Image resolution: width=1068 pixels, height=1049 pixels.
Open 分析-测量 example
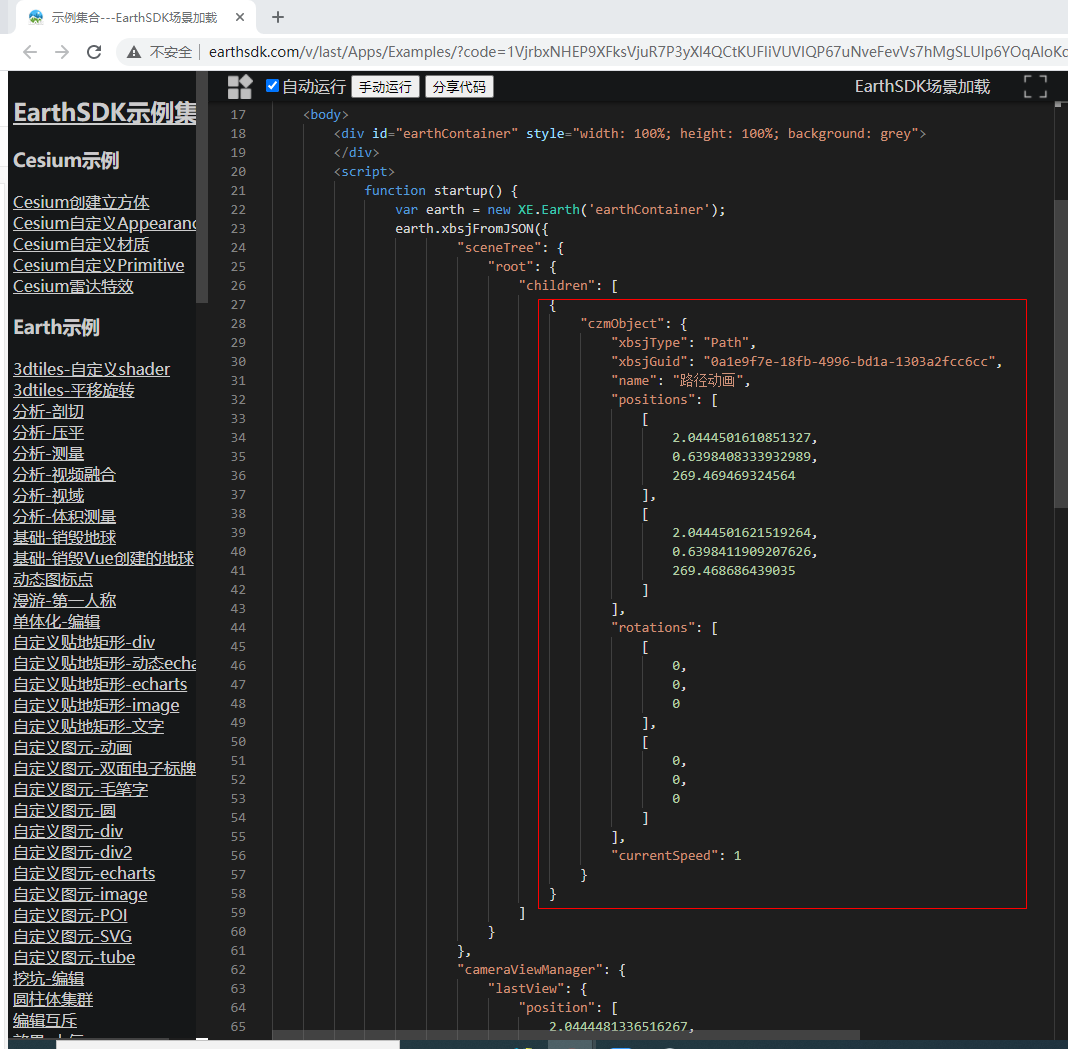(x=48, y=454)
